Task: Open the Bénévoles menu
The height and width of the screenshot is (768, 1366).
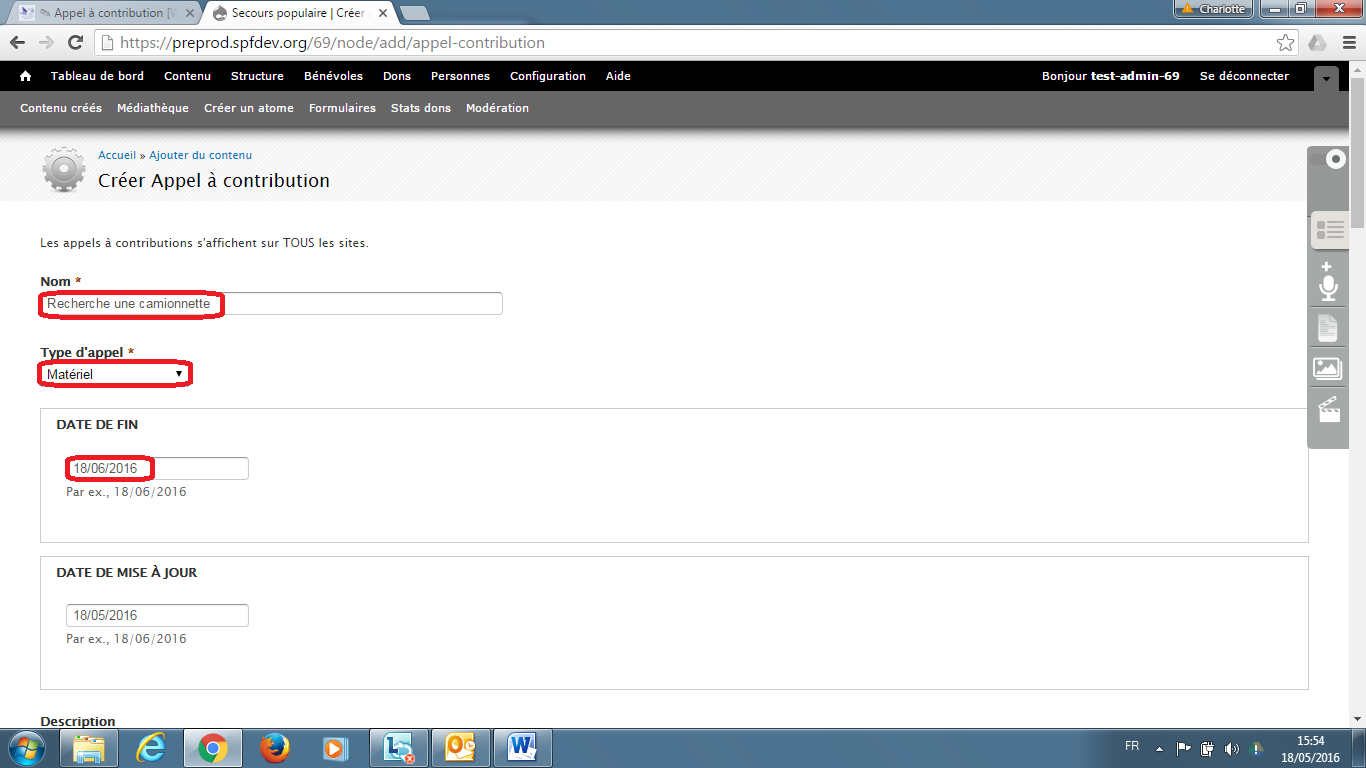Action: click(333, 76)
